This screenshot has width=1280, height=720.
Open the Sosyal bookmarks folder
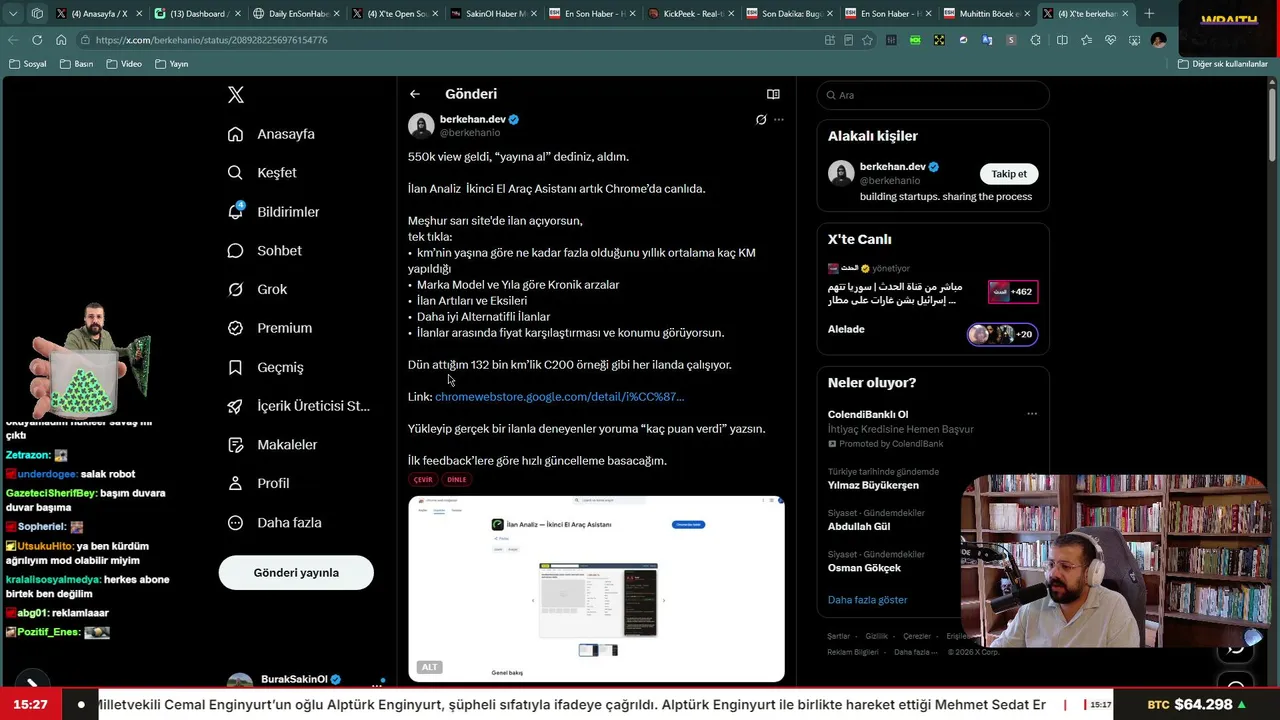[x=27, y=64]
